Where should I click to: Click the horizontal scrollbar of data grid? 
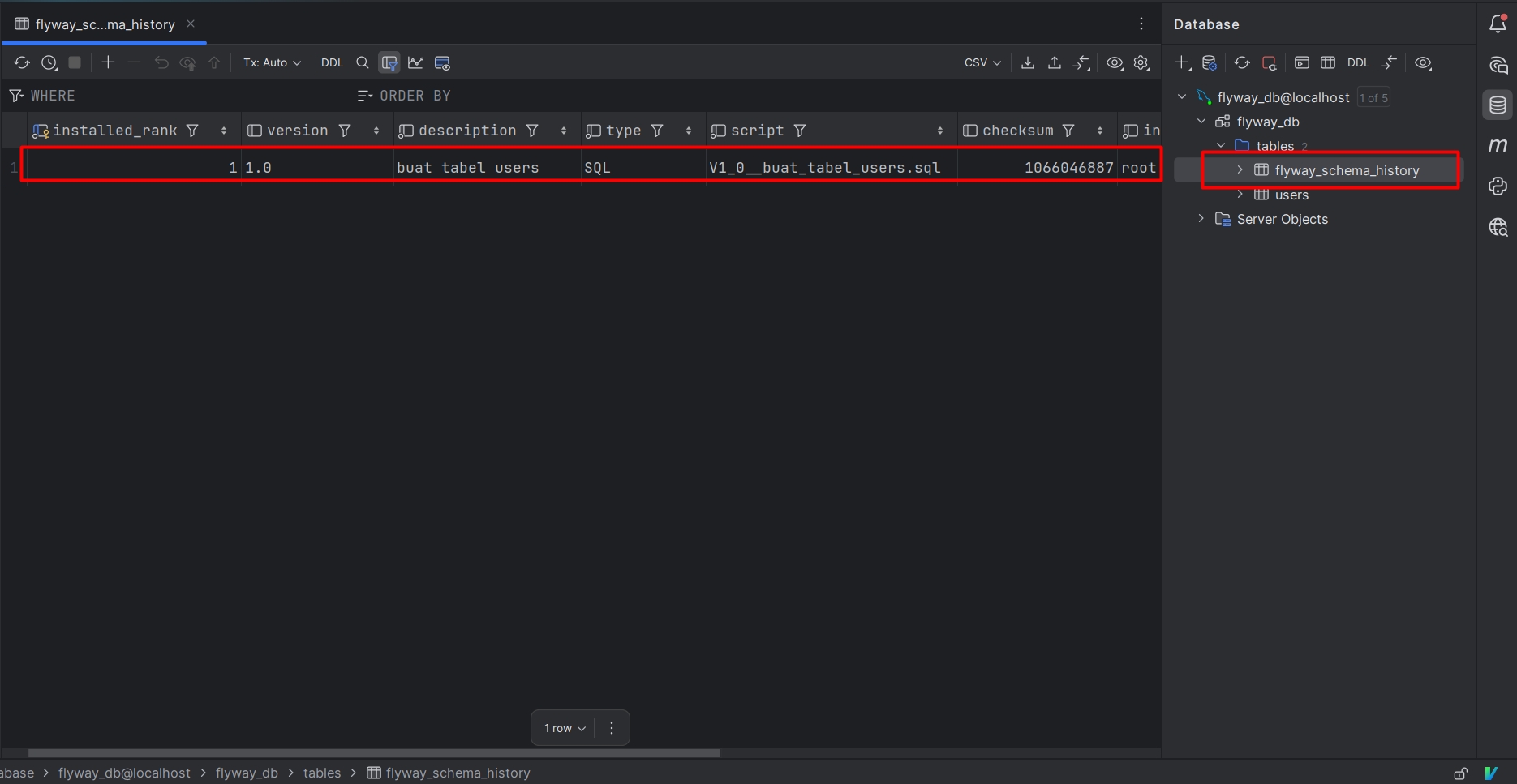coord(374,753)
